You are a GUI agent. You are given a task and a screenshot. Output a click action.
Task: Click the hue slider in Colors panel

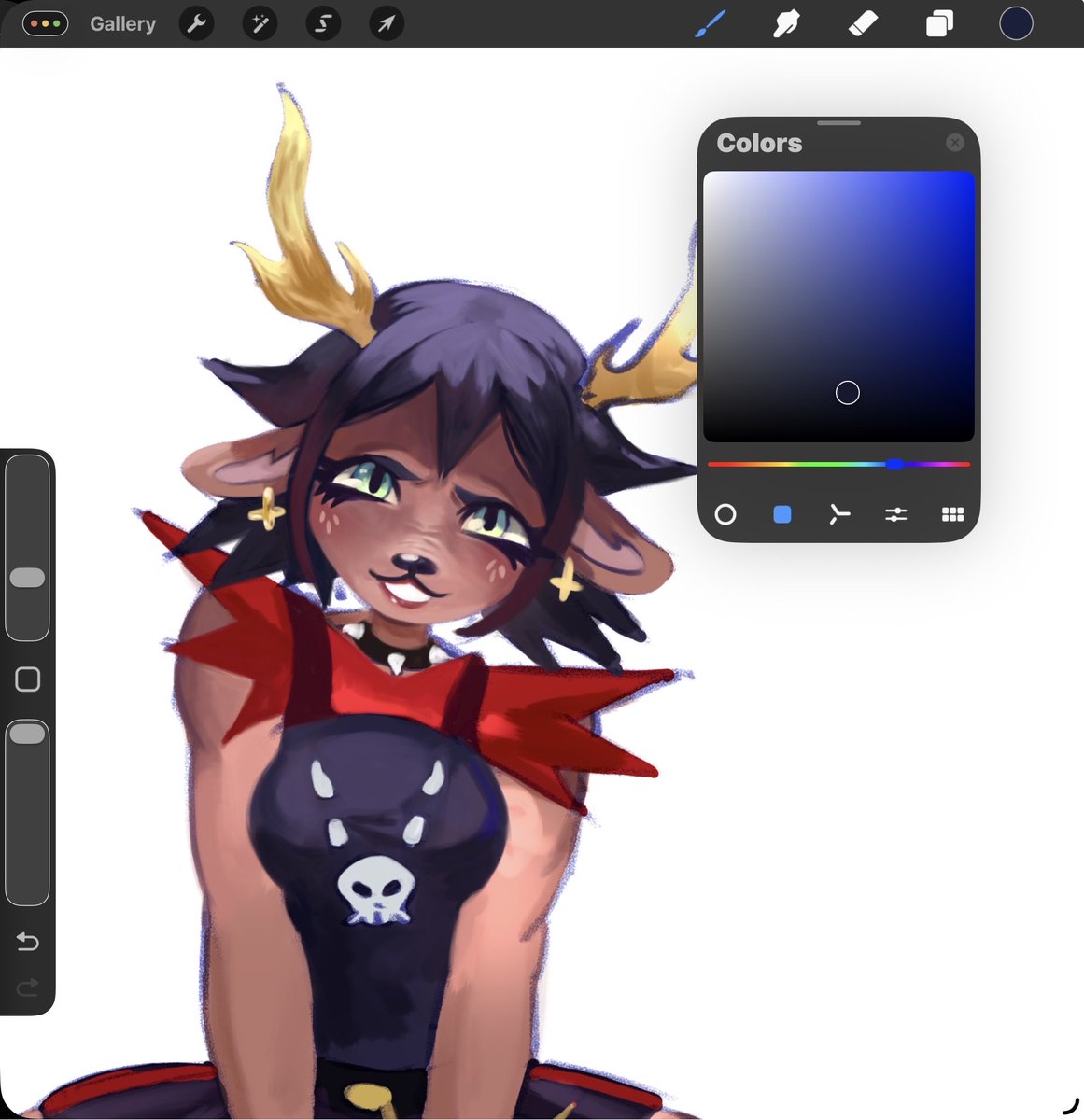[x=838, y=464]
